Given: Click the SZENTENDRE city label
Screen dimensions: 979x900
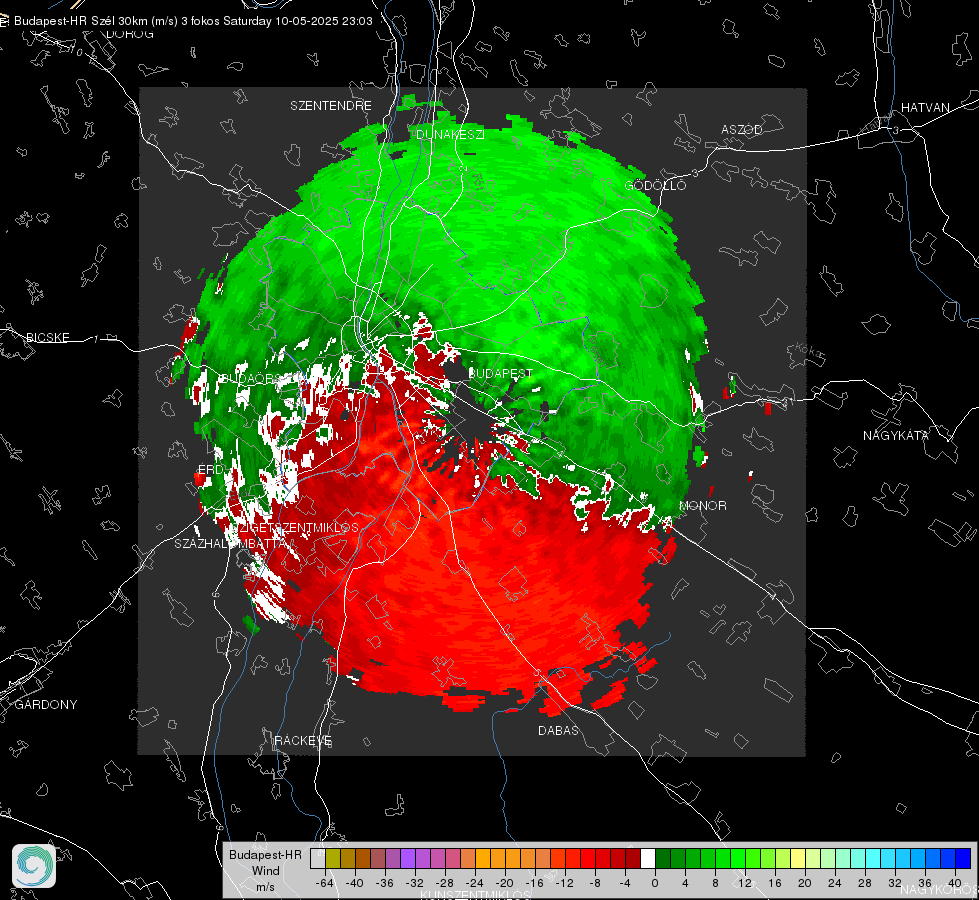Looking at the screenshot, I should [x=331, y=106].
